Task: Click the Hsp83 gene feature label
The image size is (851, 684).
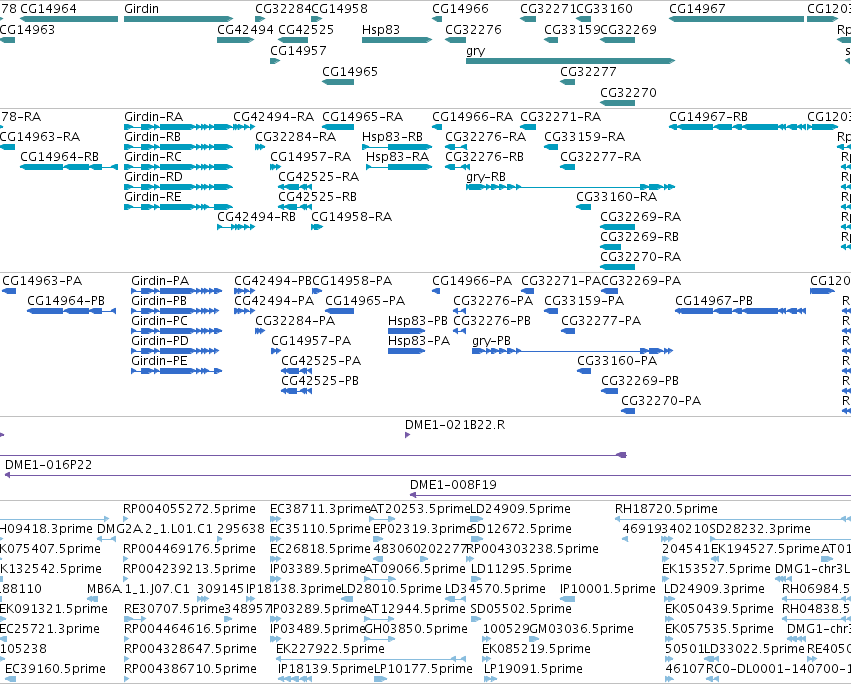Action: 380,29
